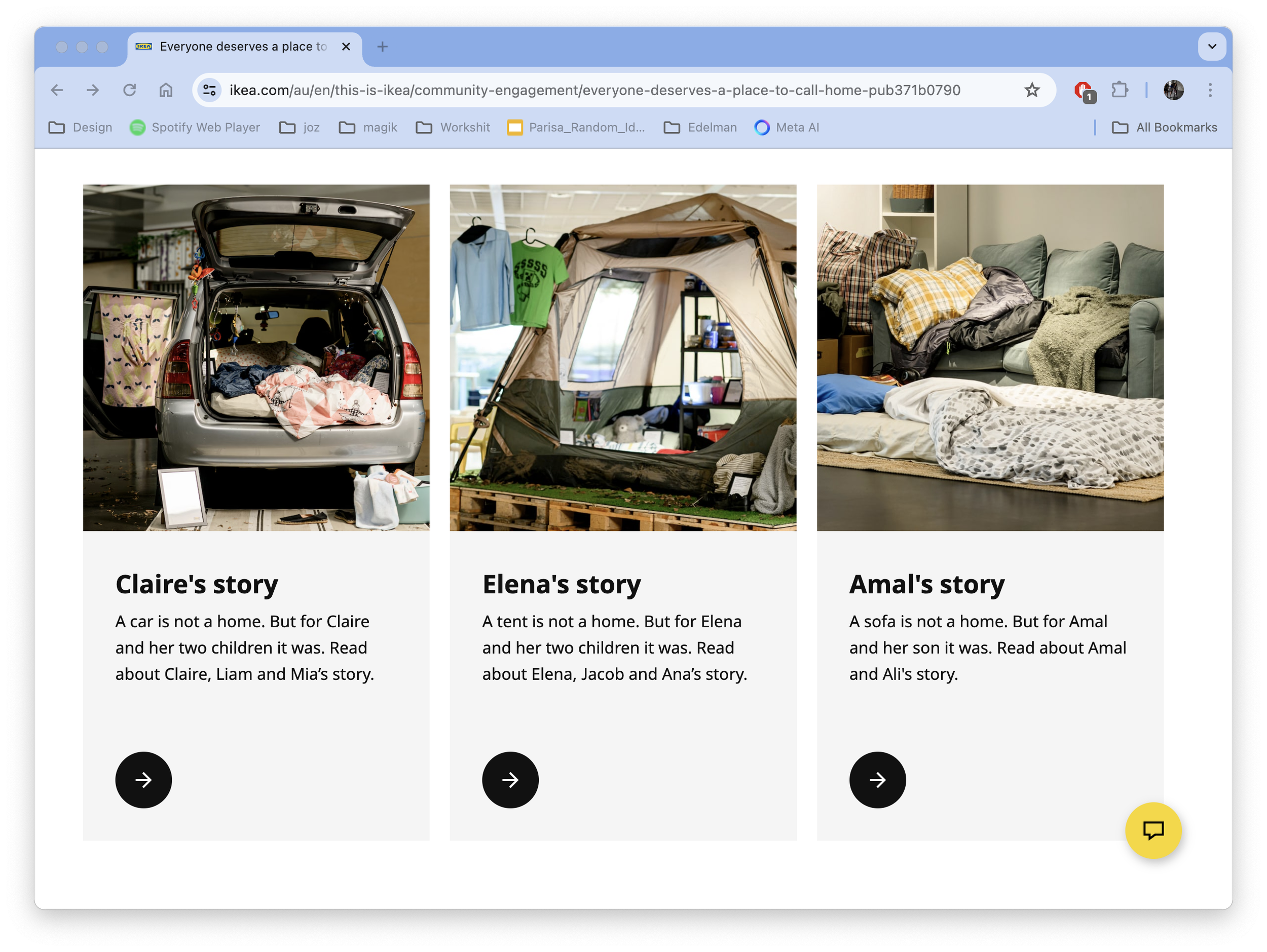The image size is (1267, 952).
Task: Open the Chrome profile avatar
Action: coord(1173,90)
